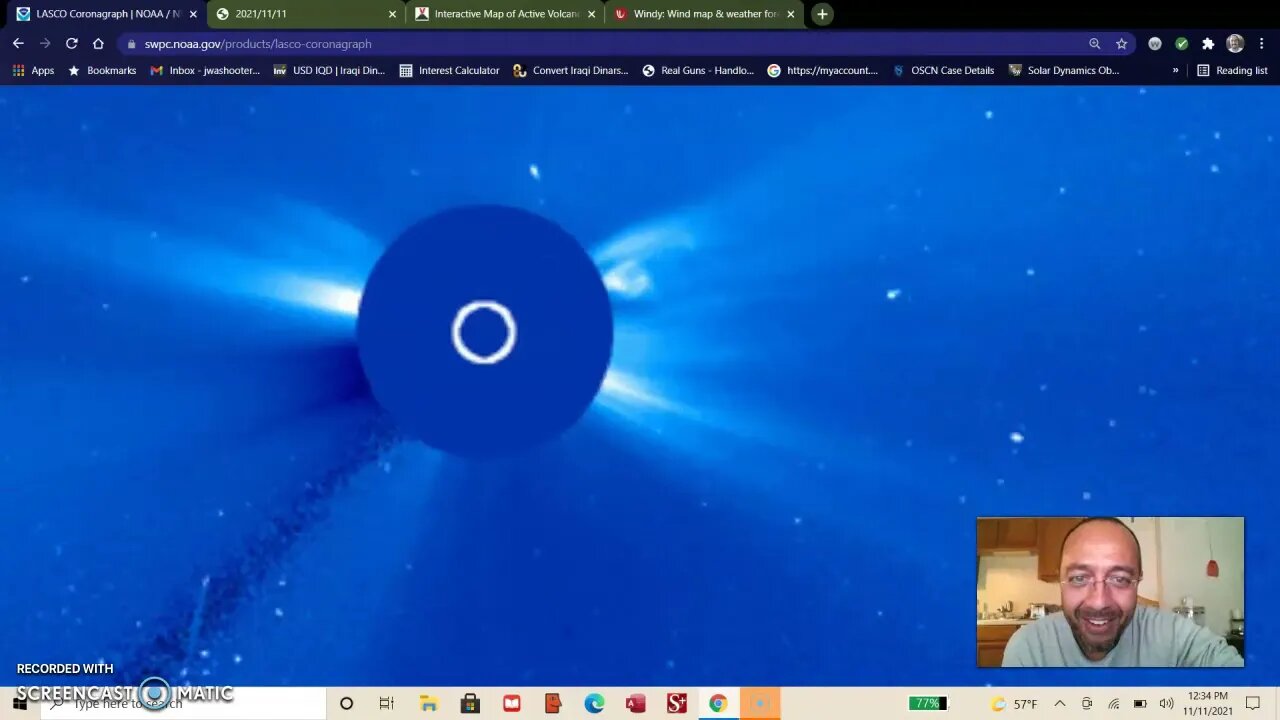The height and width of the screenshot is (720, 1280).
Task: Launch Microsoft Edge from the taskbar
Action: (594, 704)
